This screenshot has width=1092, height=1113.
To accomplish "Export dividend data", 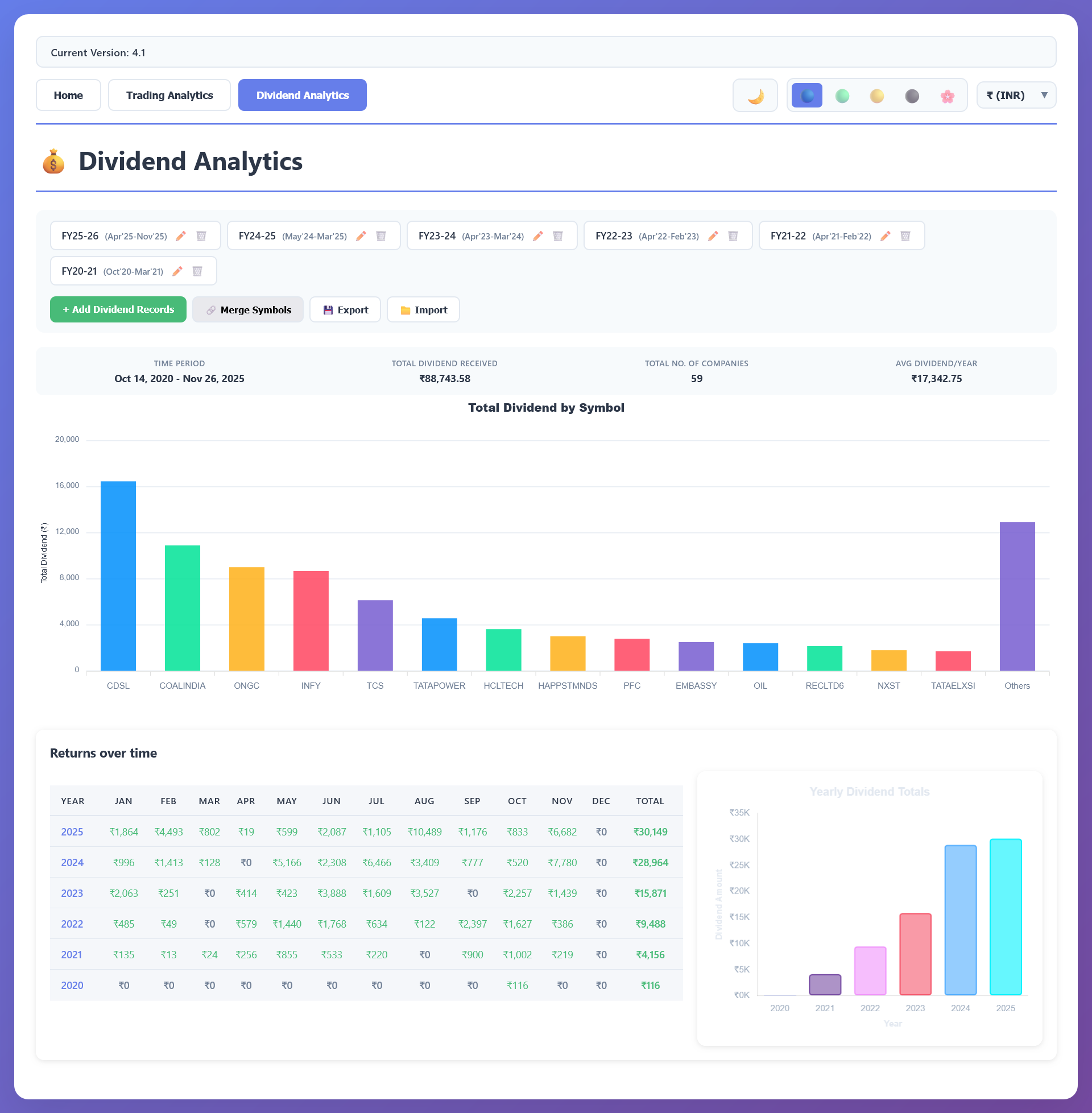I will 345,310.
